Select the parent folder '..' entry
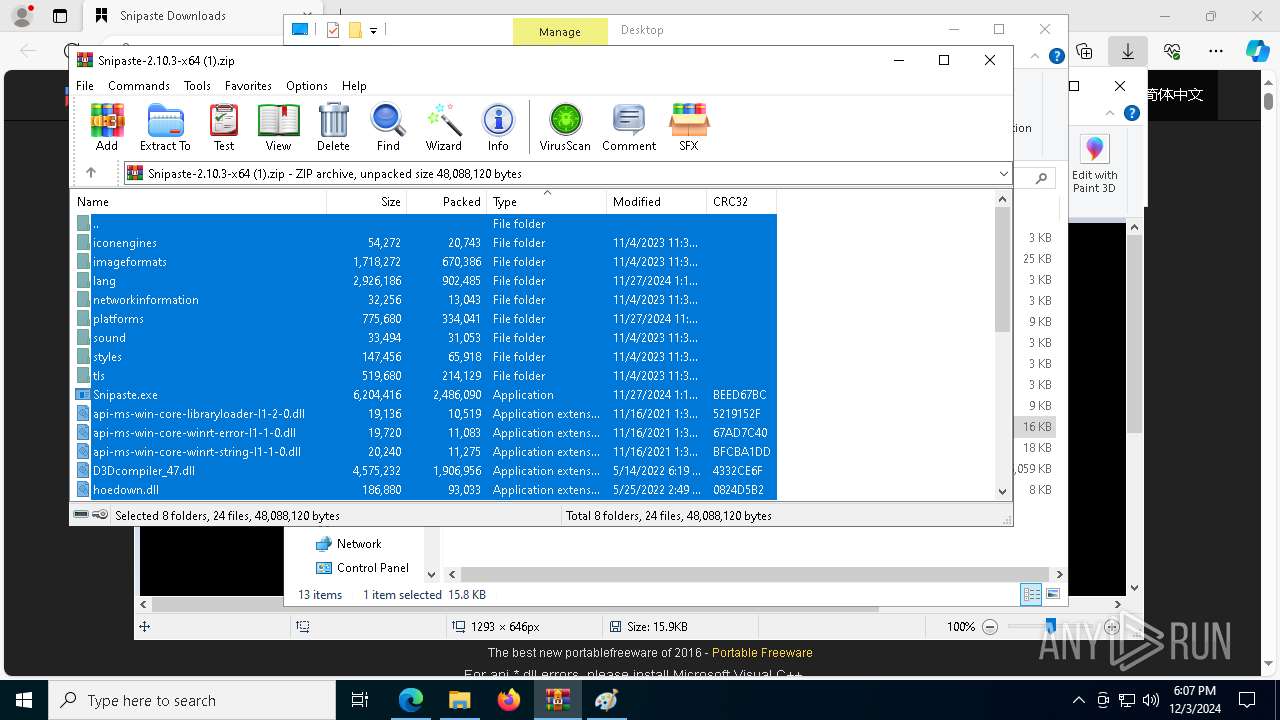This screenshot has height=720, width=1280. (425, 224)
